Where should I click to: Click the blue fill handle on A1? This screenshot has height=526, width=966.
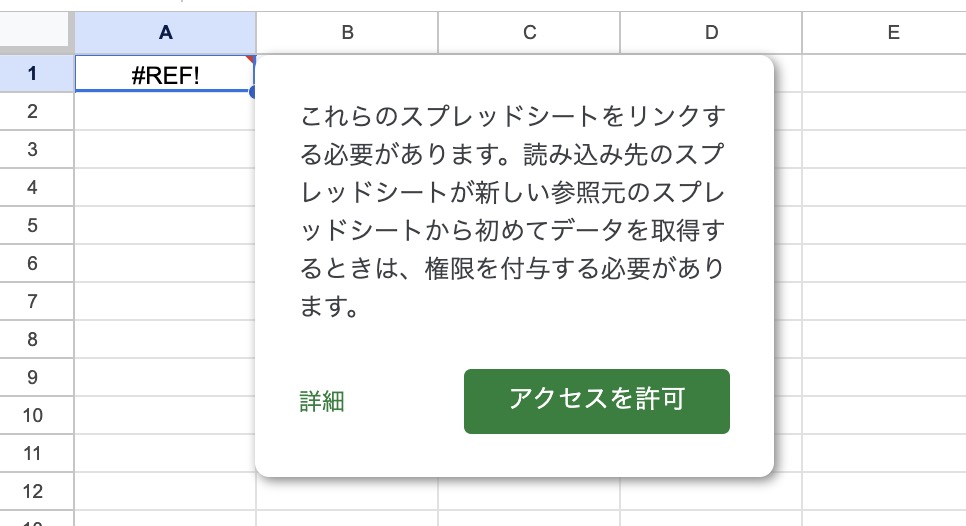click(x=252, y=92)
